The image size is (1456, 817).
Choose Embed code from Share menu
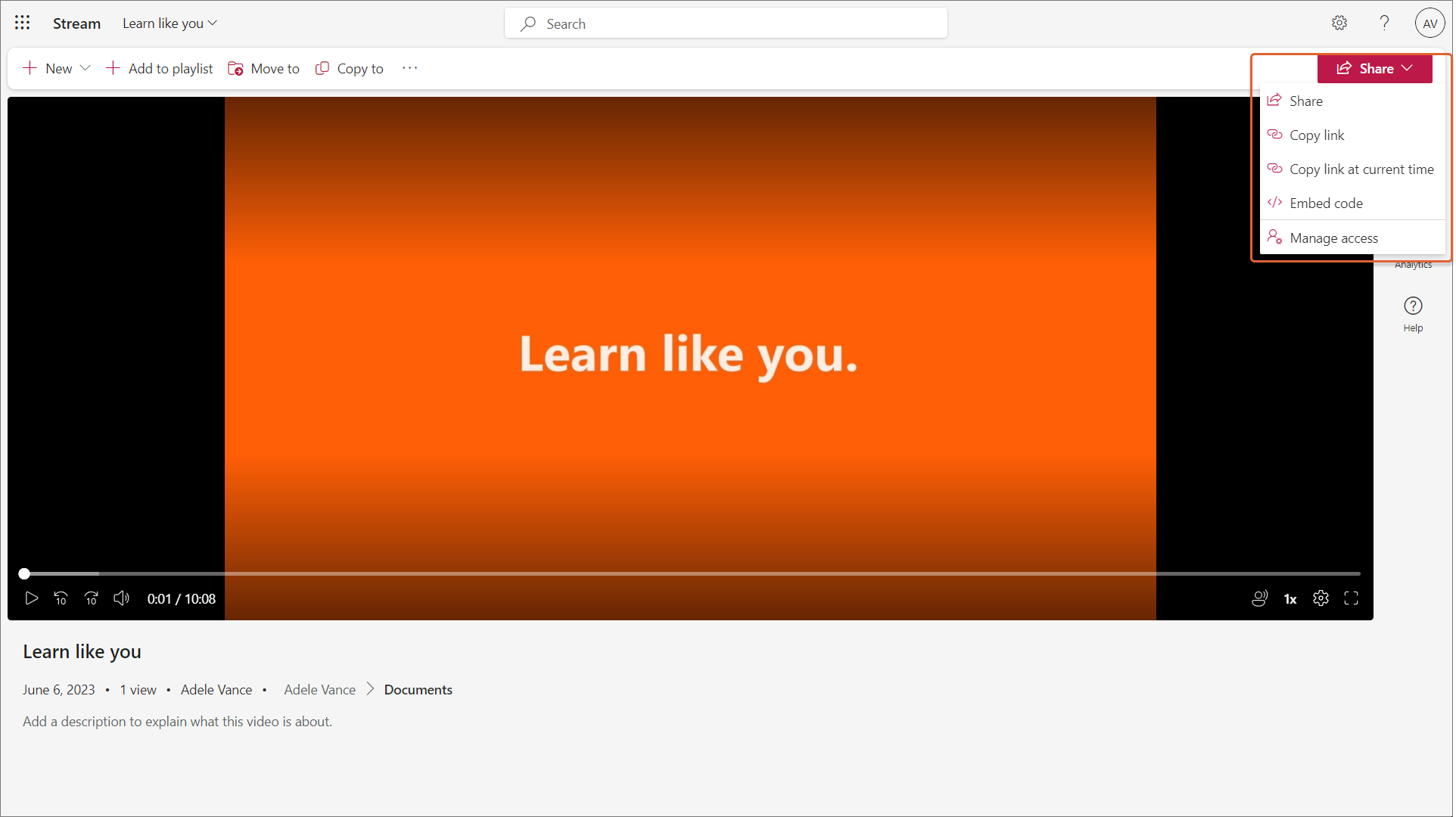click(1326, 203)
